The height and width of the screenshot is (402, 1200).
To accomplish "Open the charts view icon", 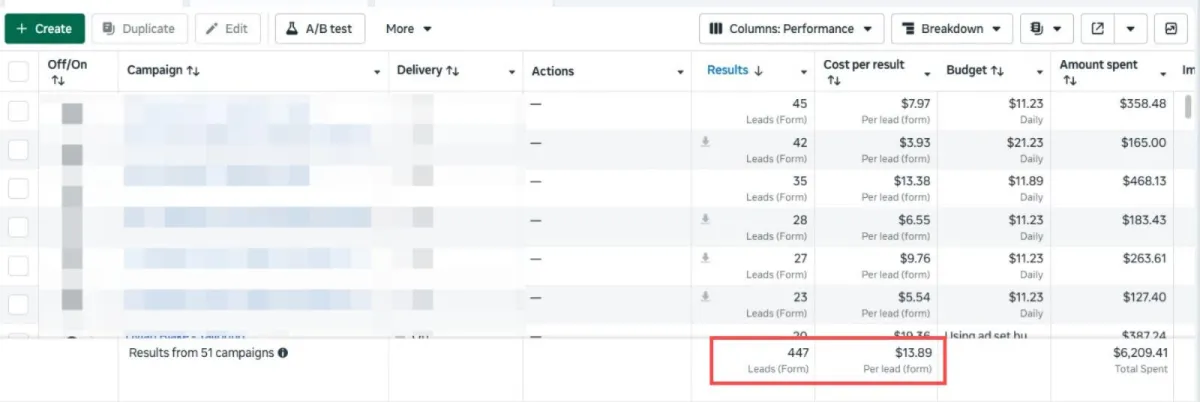I will (1171, 29).
